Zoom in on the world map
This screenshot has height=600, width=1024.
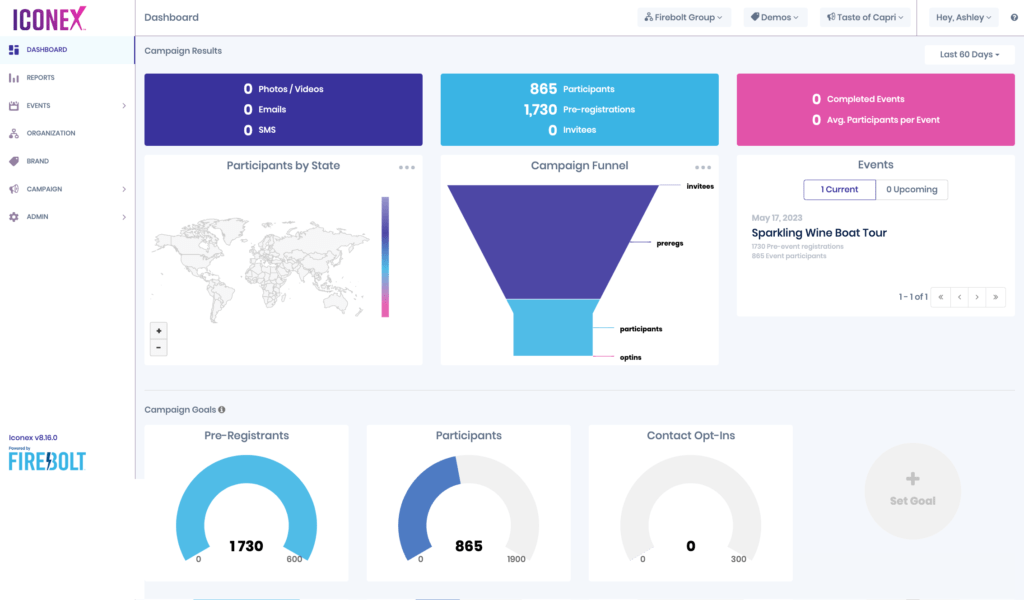159,330
